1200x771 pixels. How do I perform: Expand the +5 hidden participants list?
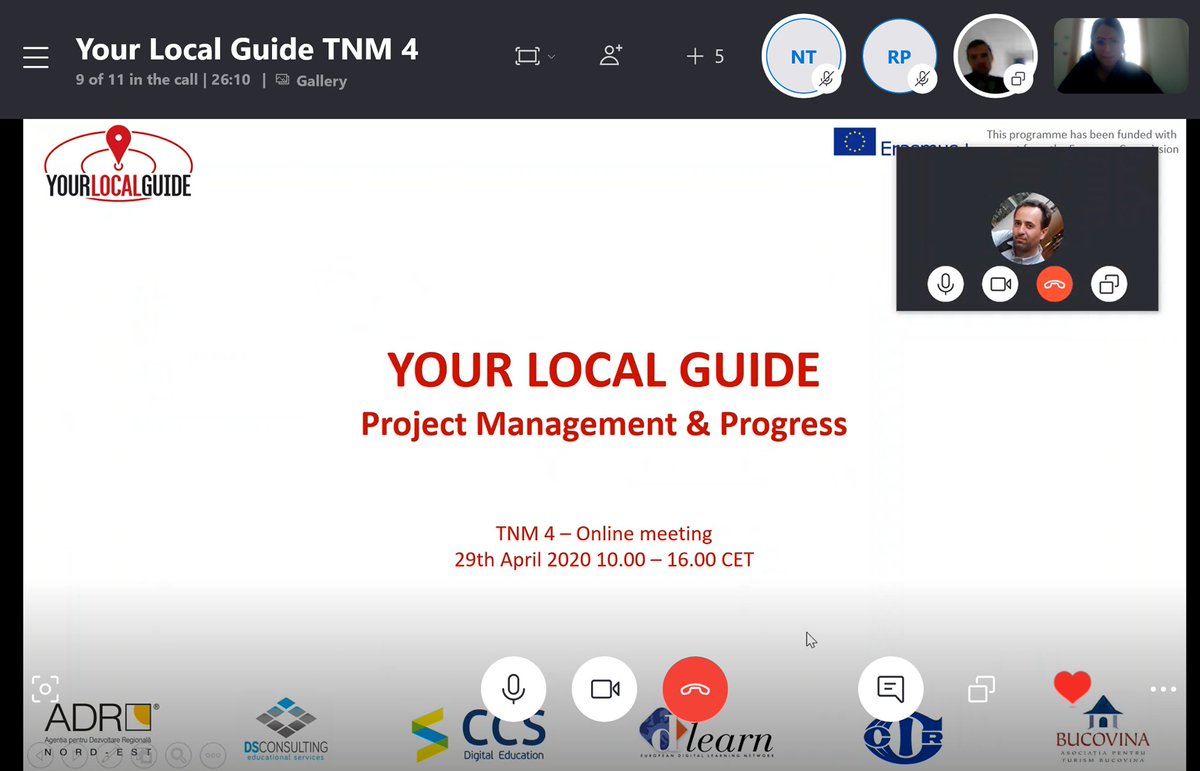coord(705,57)
